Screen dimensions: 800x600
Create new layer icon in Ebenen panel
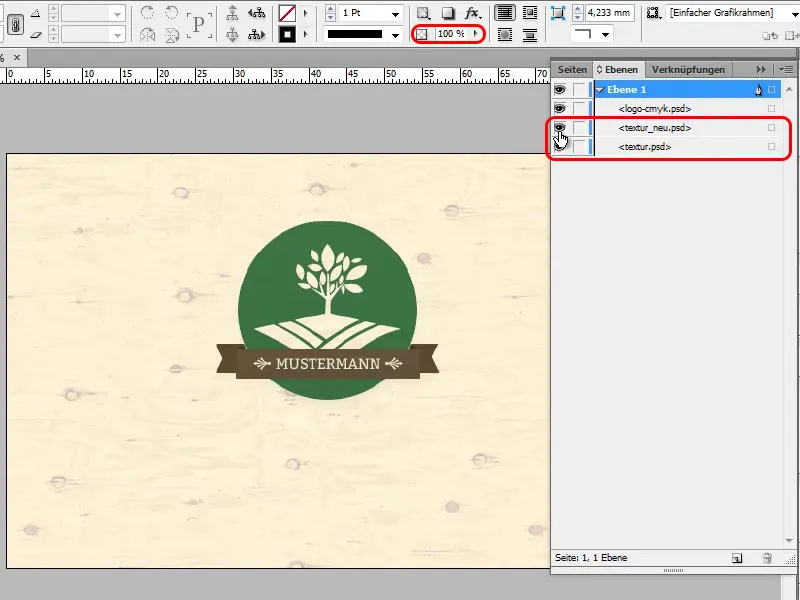coord(737,558)
